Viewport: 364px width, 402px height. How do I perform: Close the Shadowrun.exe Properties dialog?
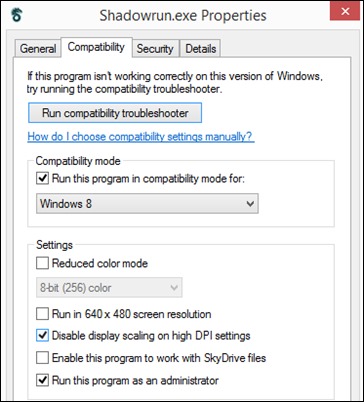tap(345, 11)
